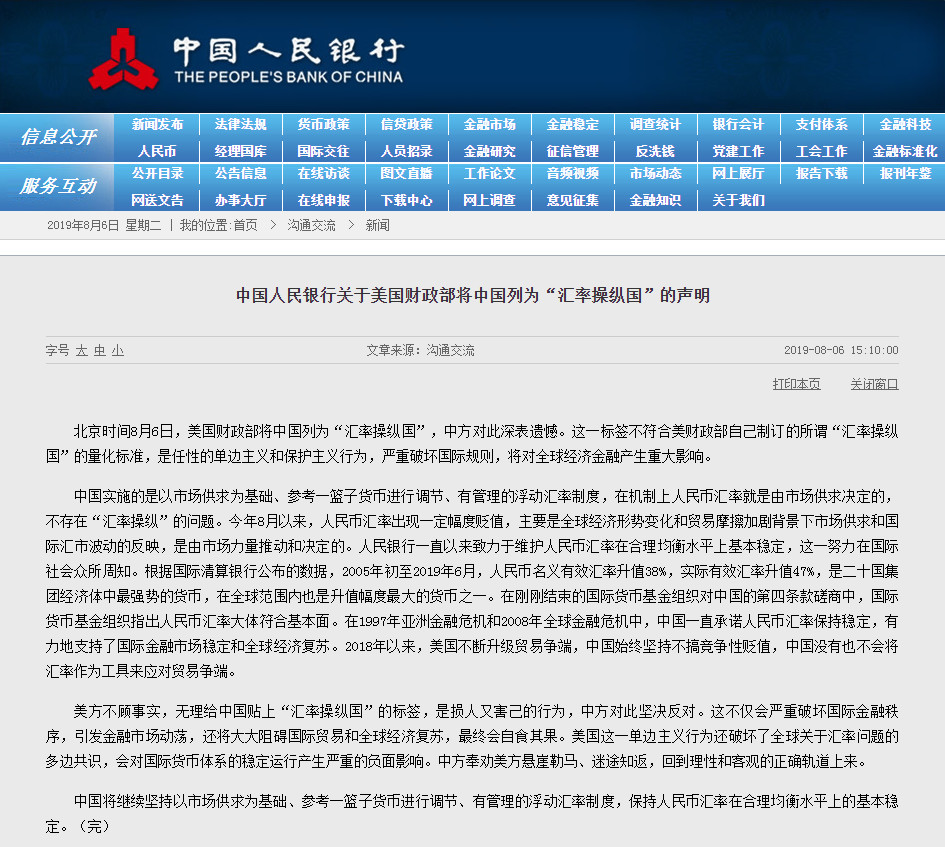The height and width of the screenshot is (847, 945).
Task: Click the 关闭窗口 link
Action: [874, 384]
